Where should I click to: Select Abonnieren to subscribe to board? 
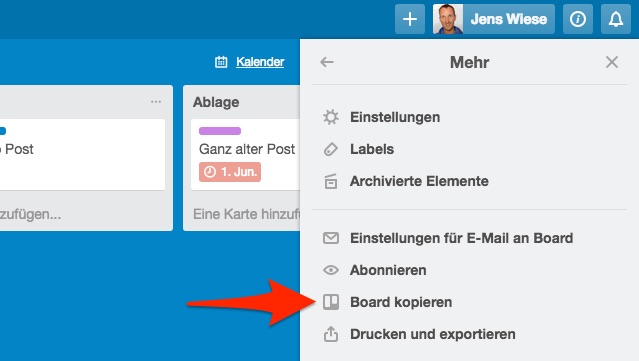coord(388,270)
